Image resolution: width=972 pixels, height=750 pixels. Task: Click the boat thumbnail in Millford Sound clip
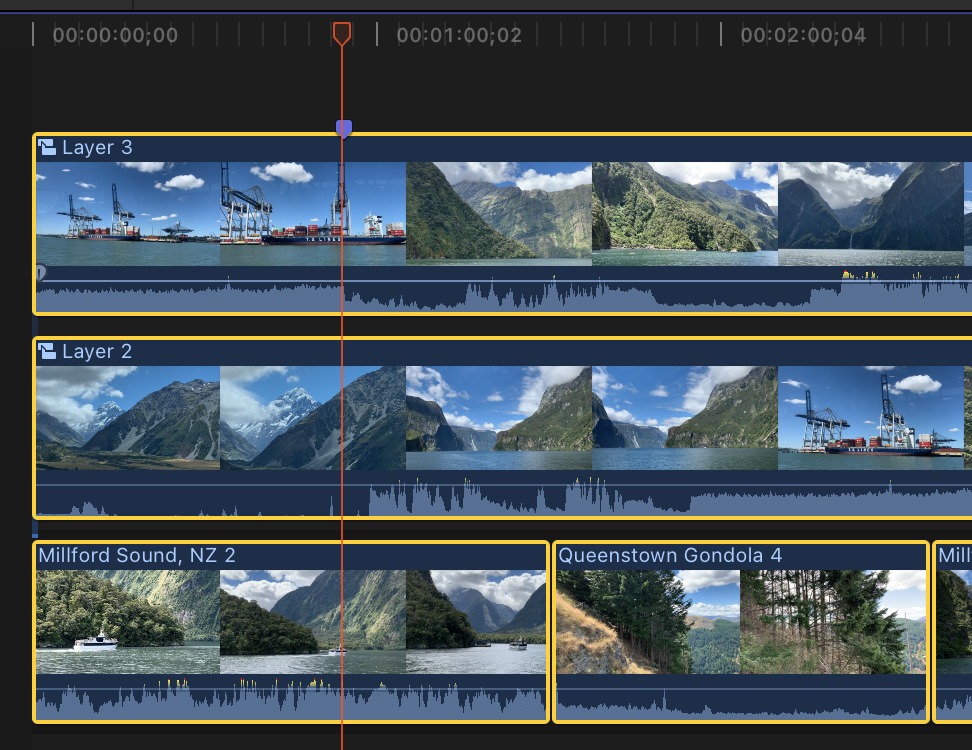[x=127, y=621]
